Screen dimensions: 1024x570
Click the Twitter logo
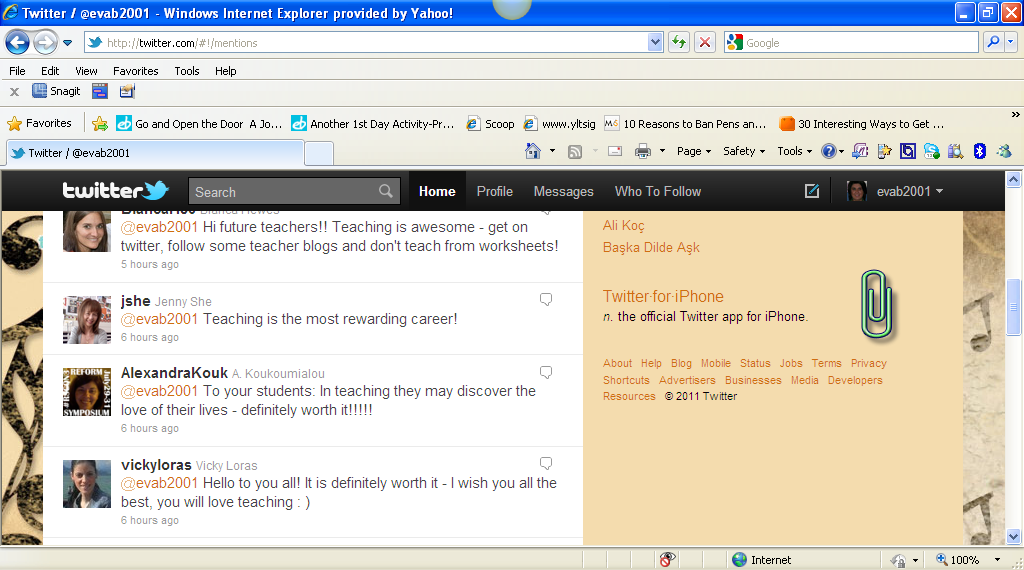tap(115, 190)
